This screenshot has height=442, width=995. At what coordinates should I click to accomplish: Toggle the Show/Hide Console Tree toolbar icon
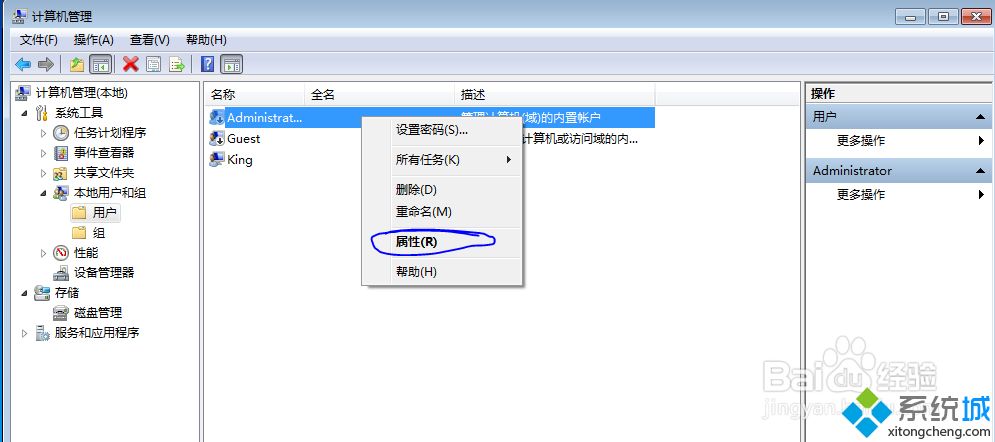[x=100, y=64]
